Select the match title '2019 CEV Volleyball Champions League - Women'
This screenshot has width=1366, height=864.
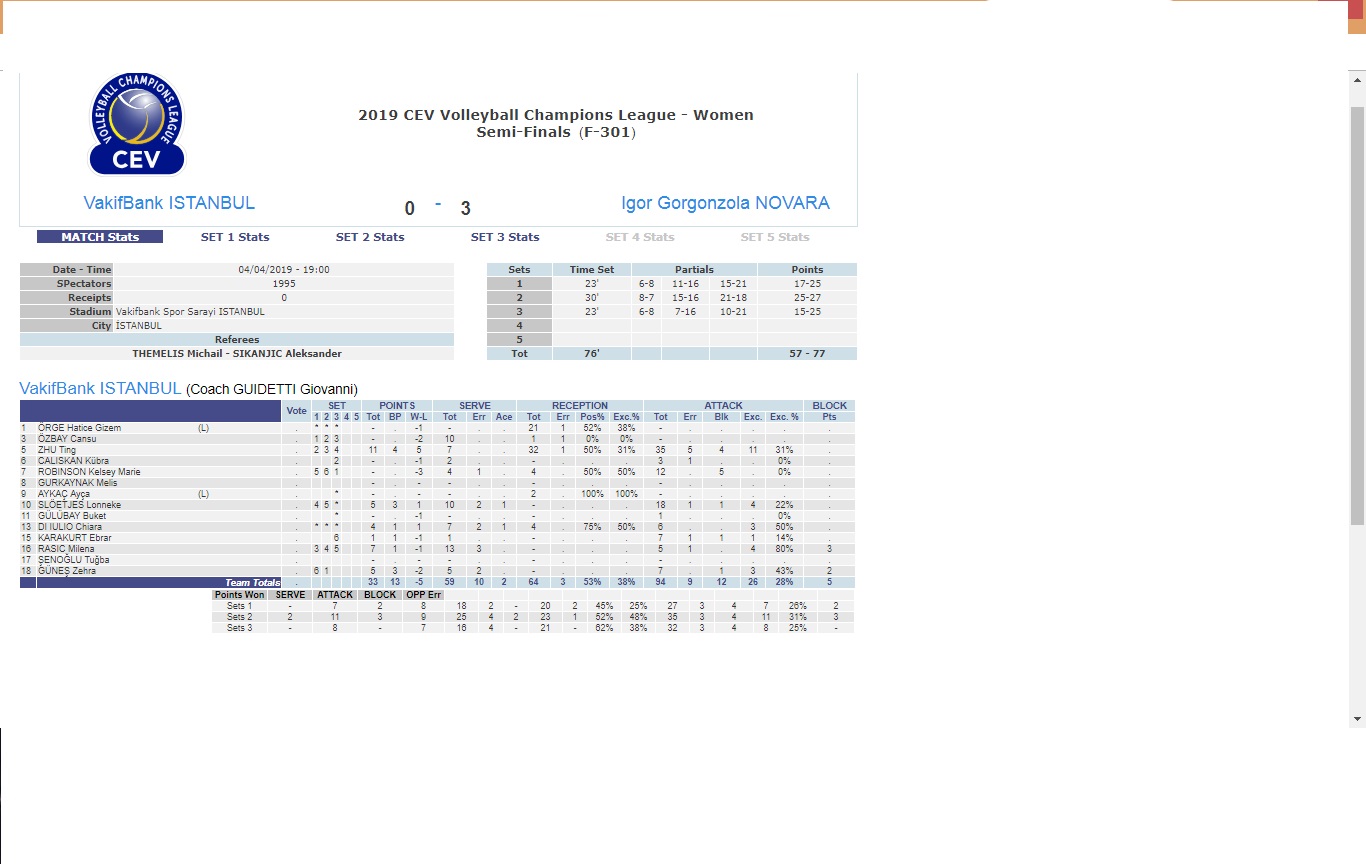[x=556, y=115]
